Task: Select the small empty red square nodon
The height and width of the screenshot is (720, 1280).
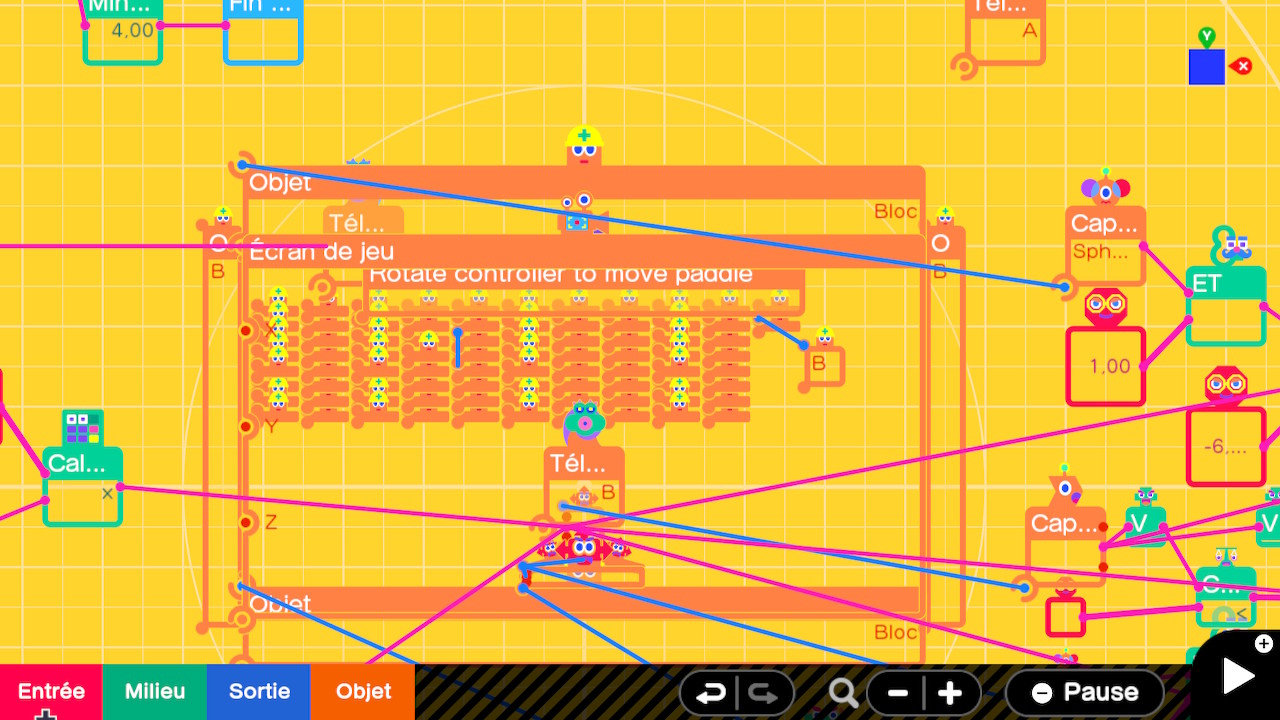Action: pos(1065,616)
